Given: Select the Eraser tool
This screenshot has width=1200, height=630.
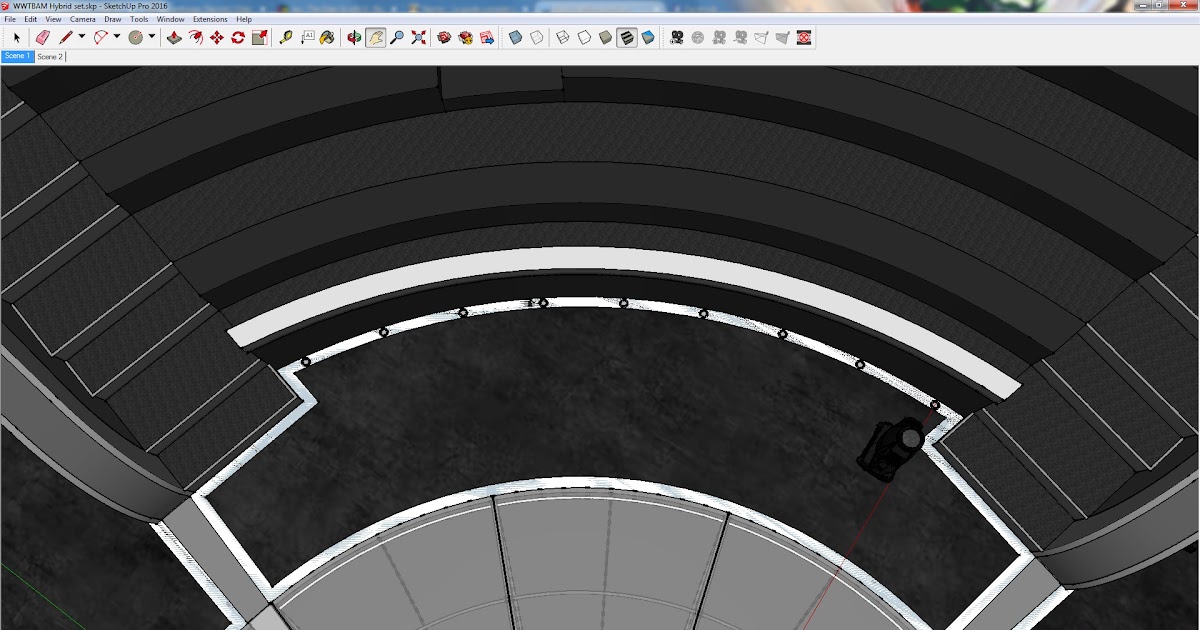Looking at the screenshot, I should pos(43,38).
